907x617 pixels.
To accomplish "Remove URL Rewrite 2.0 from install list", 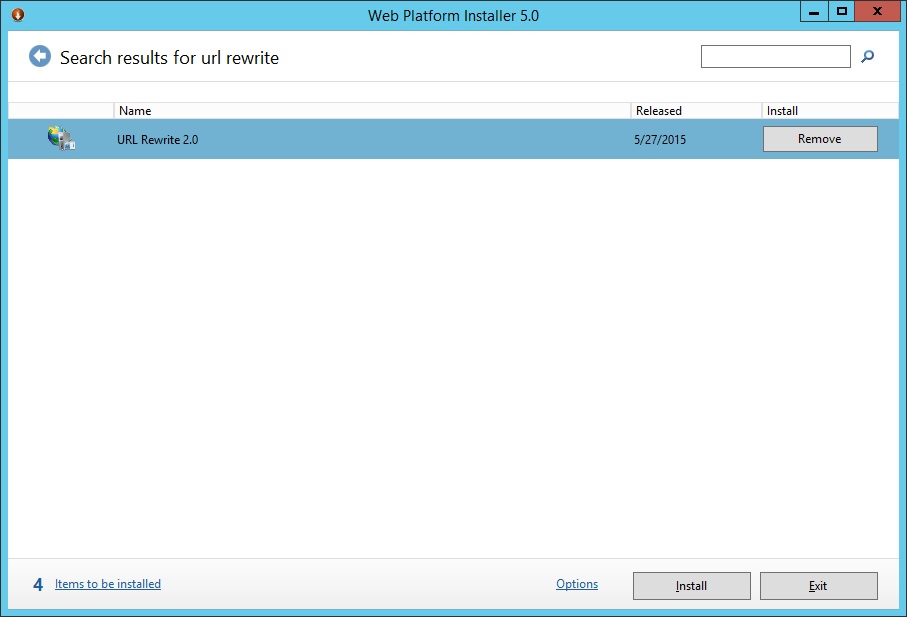I will pos(820,139).
